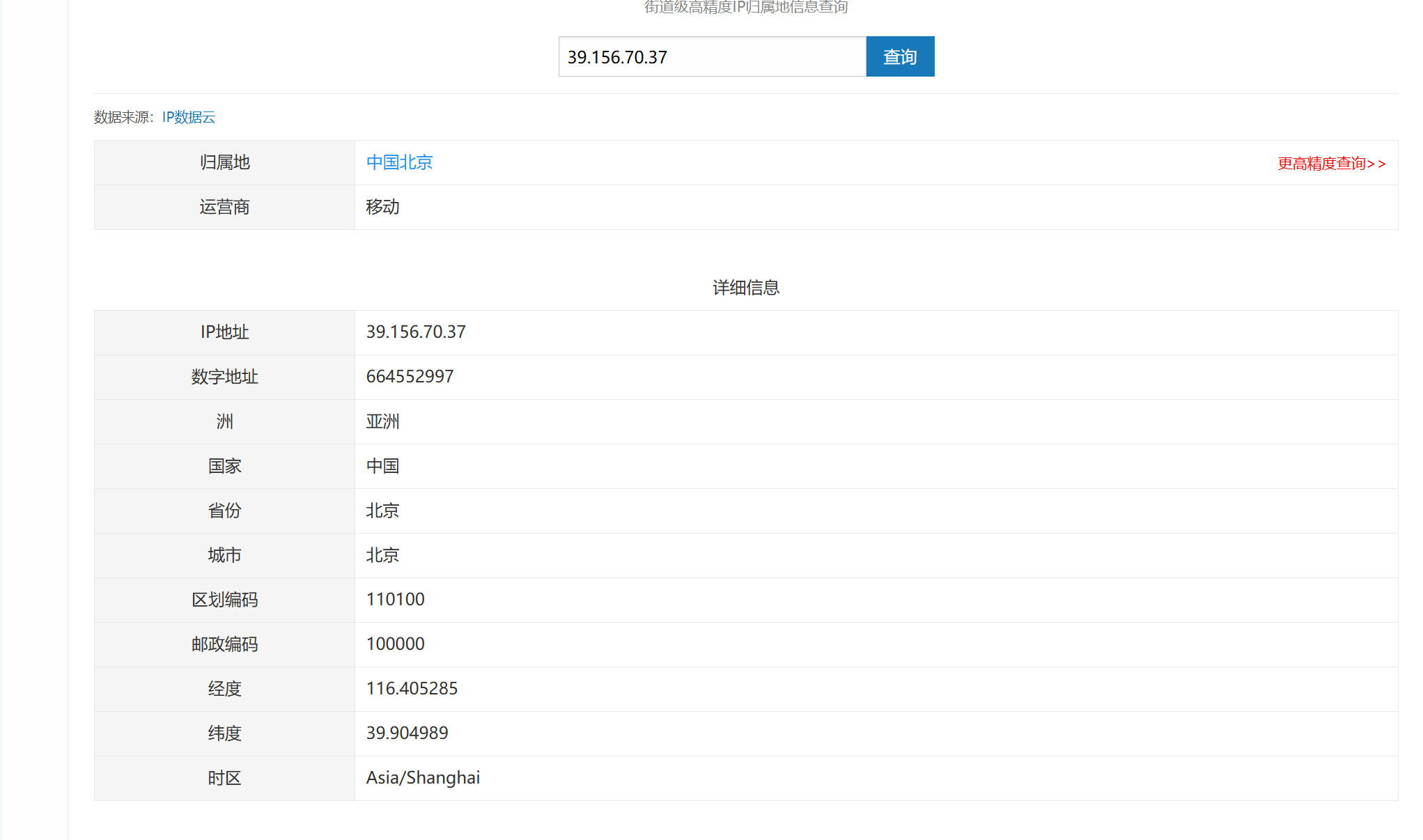Click the Asia/Shanghai timezone value
This screenshot has height=840, width=1423.
coord(423,778)
